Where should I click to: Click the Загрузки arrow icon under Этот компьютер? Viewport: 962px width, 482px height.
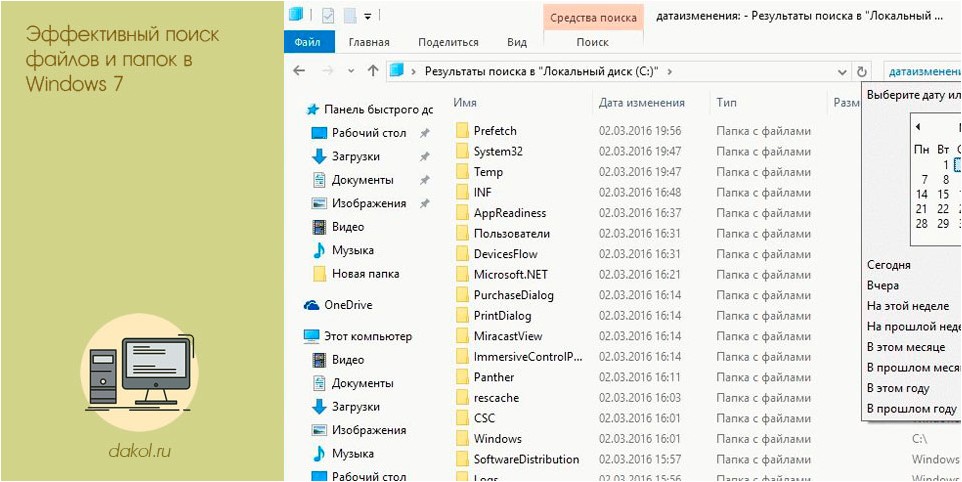coord(319,407)
